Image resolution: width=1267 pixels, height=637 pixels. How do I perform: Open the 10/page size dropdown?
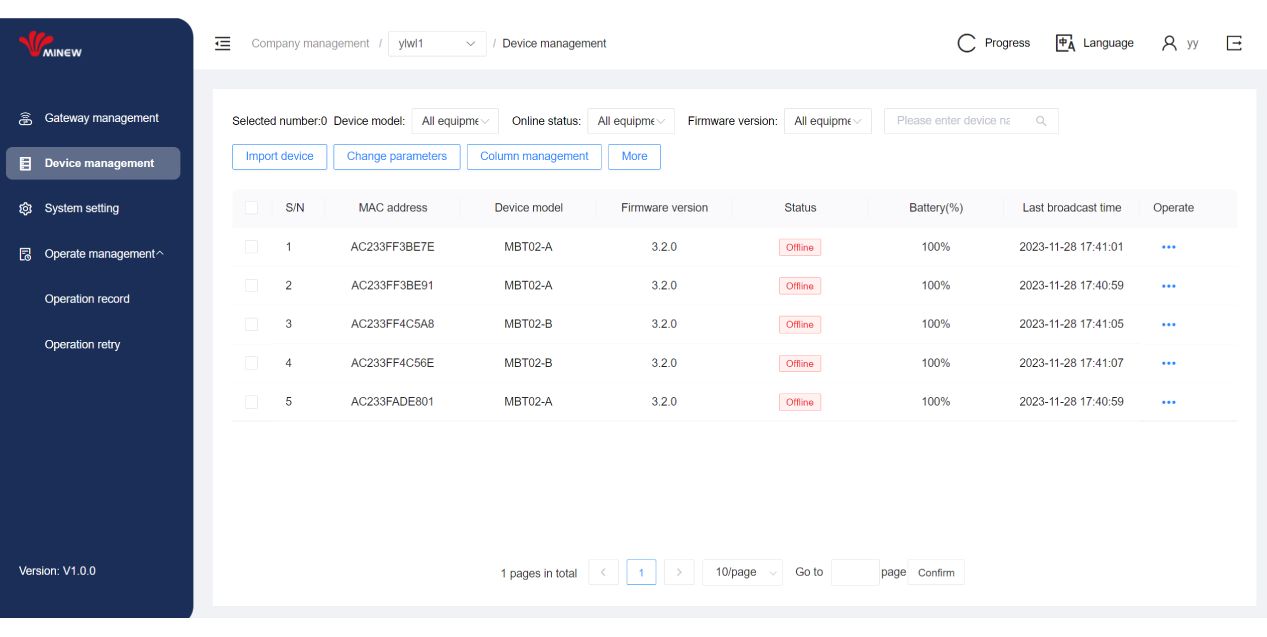tap(743, 572)
